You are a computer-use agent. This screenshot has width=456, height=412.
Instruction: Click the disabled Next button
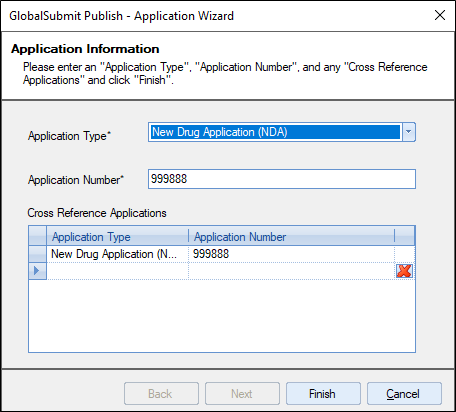point(242,394)
